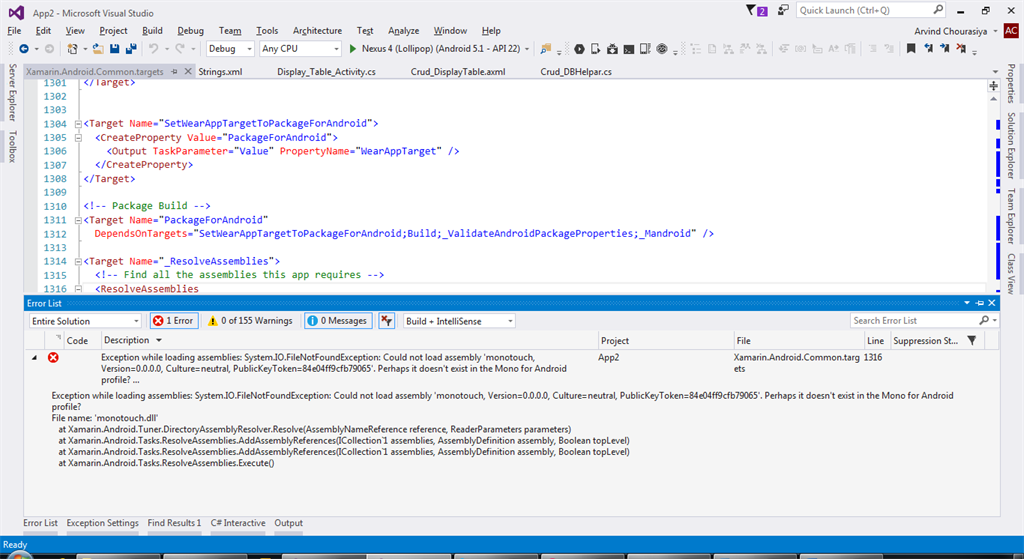Click the Find in Files toolbar icon
The width and height of the screenshot is (1024, 559).
coord(545,49)
